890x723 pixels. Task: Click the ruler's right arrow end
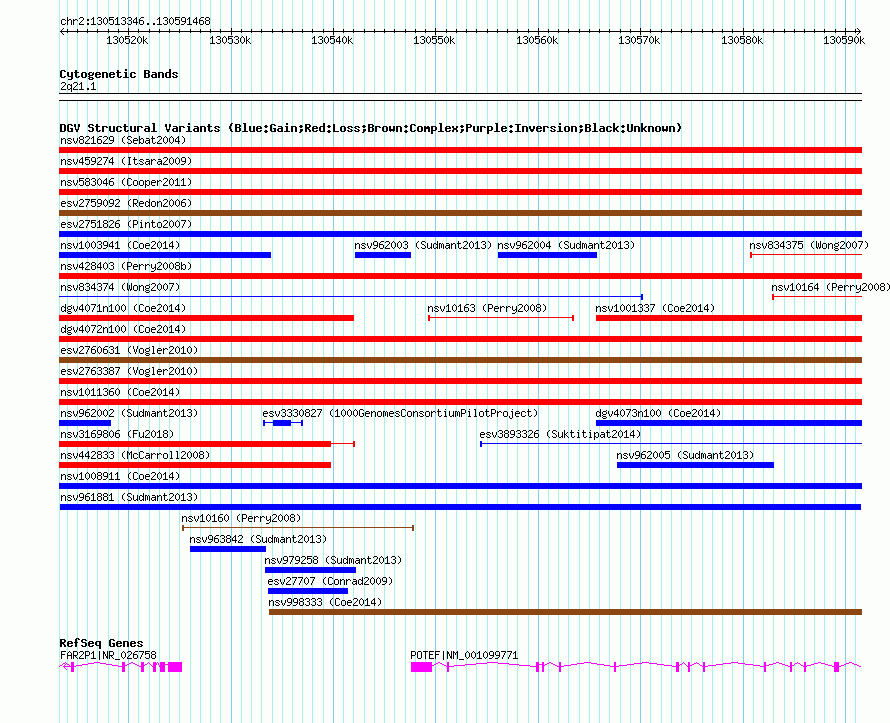click(x=858, y=31)
